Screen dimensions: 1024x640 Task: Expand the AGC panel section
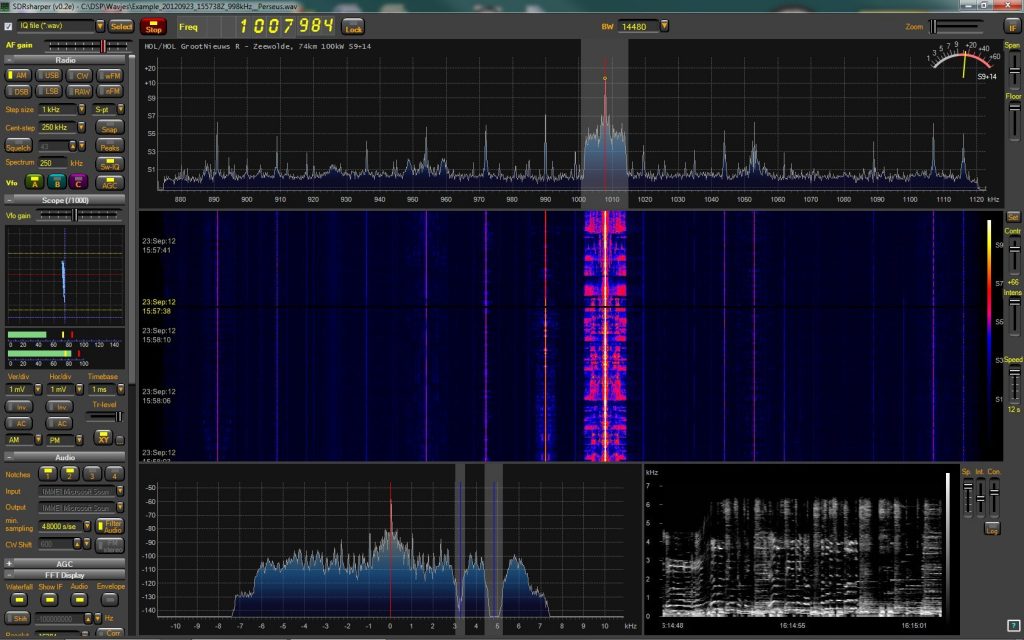coord(10,563)
